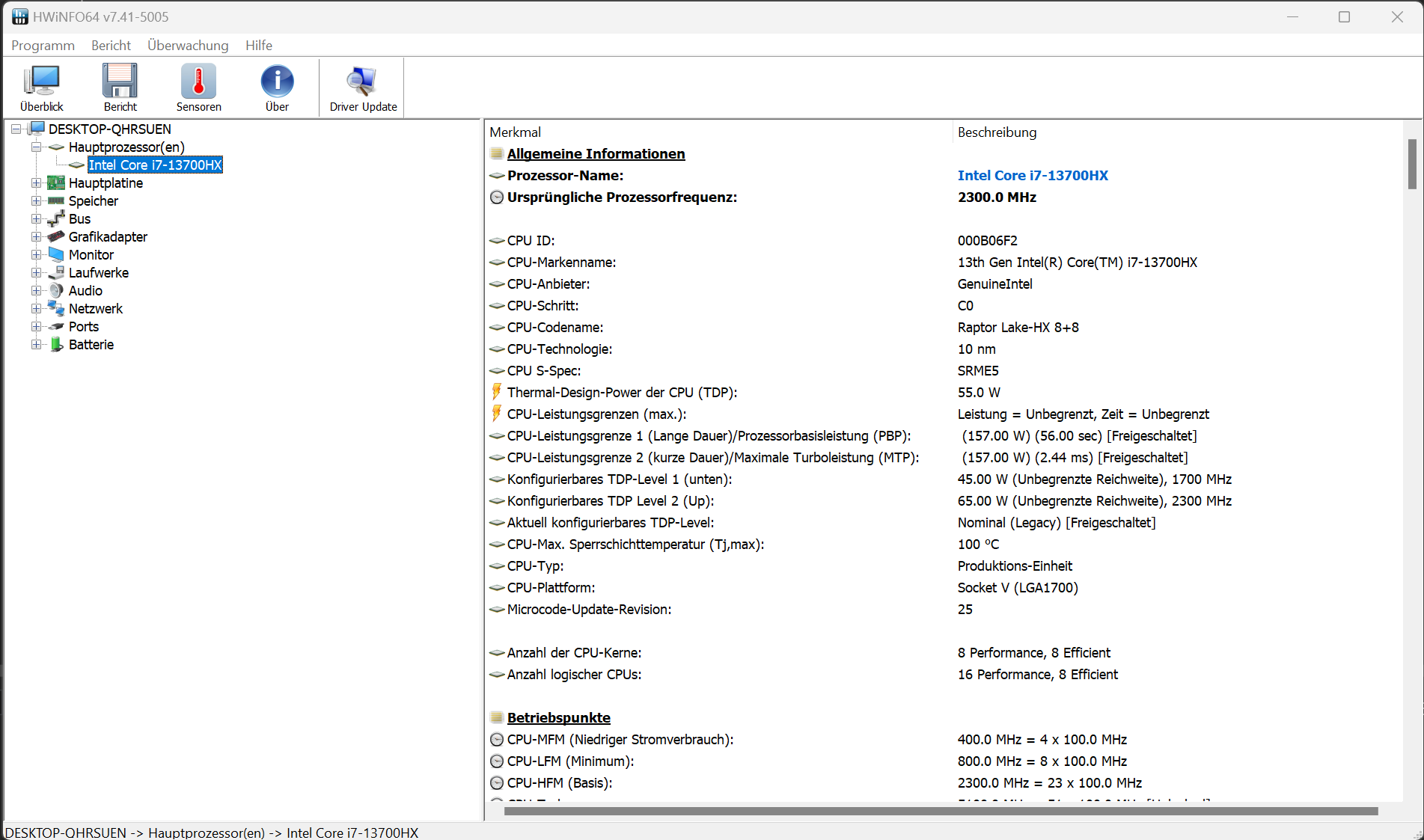Launch the Driver Update tool icon
Image resolution: width=1424 pixels, height=840 pixels.
363,82
